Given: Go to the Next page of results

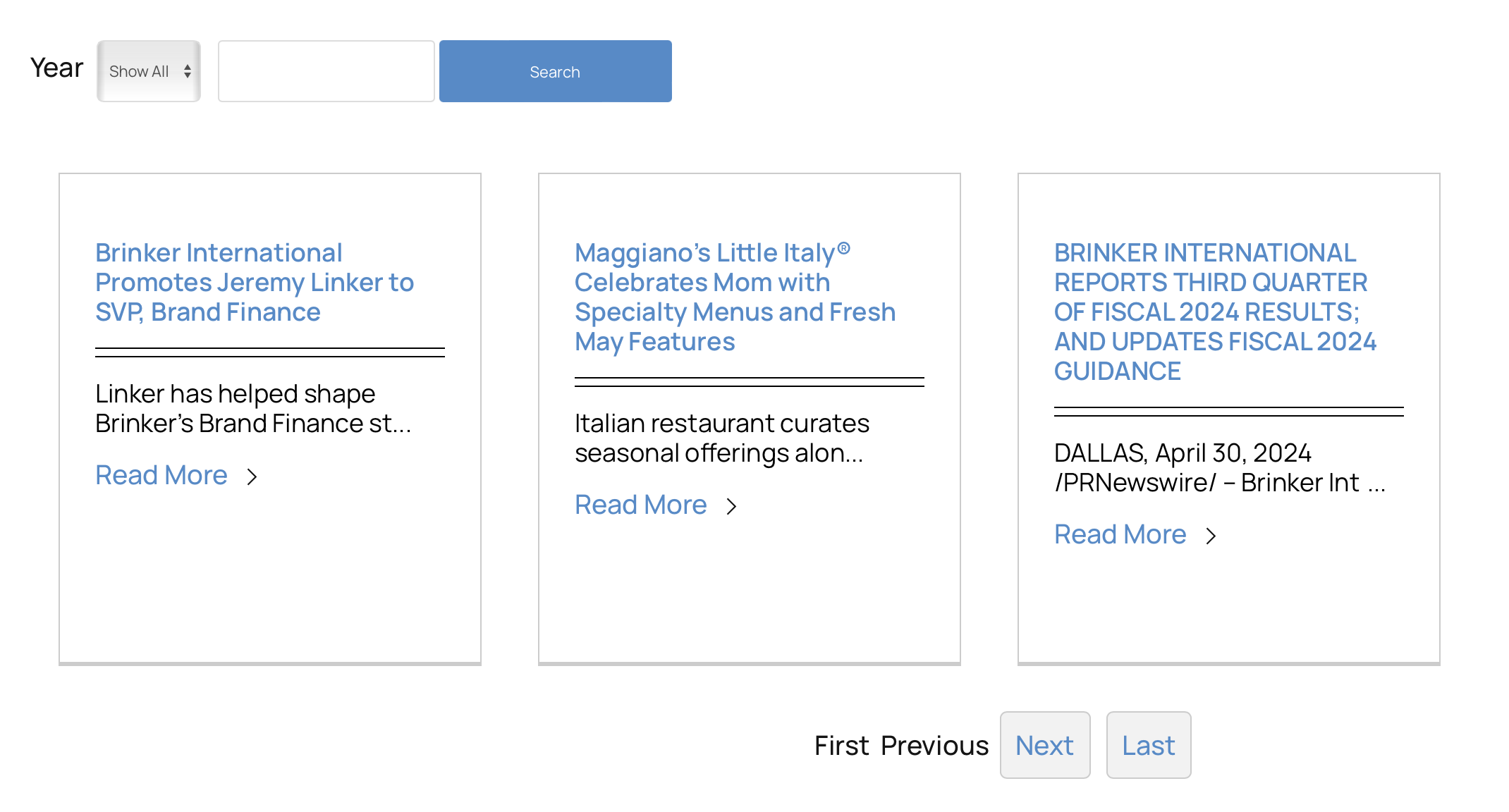Looking at the screenshot, I should coord(1044,746).
